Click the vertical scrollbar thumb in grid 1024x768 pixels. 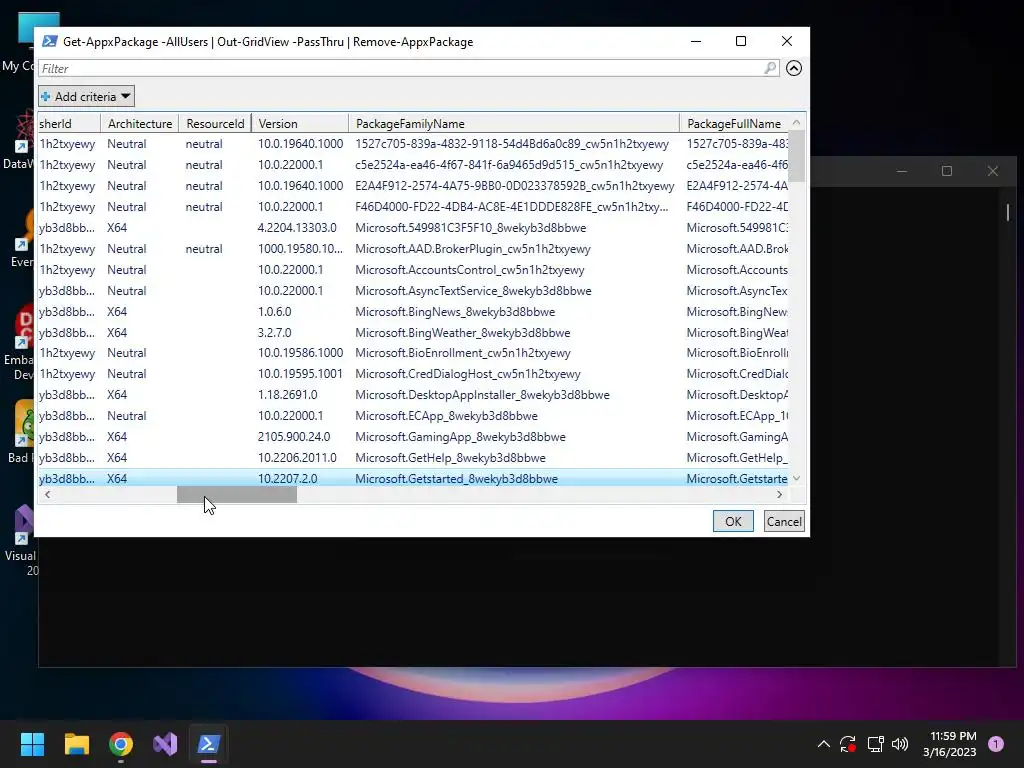pyautogui.click(x=797, y=157)
